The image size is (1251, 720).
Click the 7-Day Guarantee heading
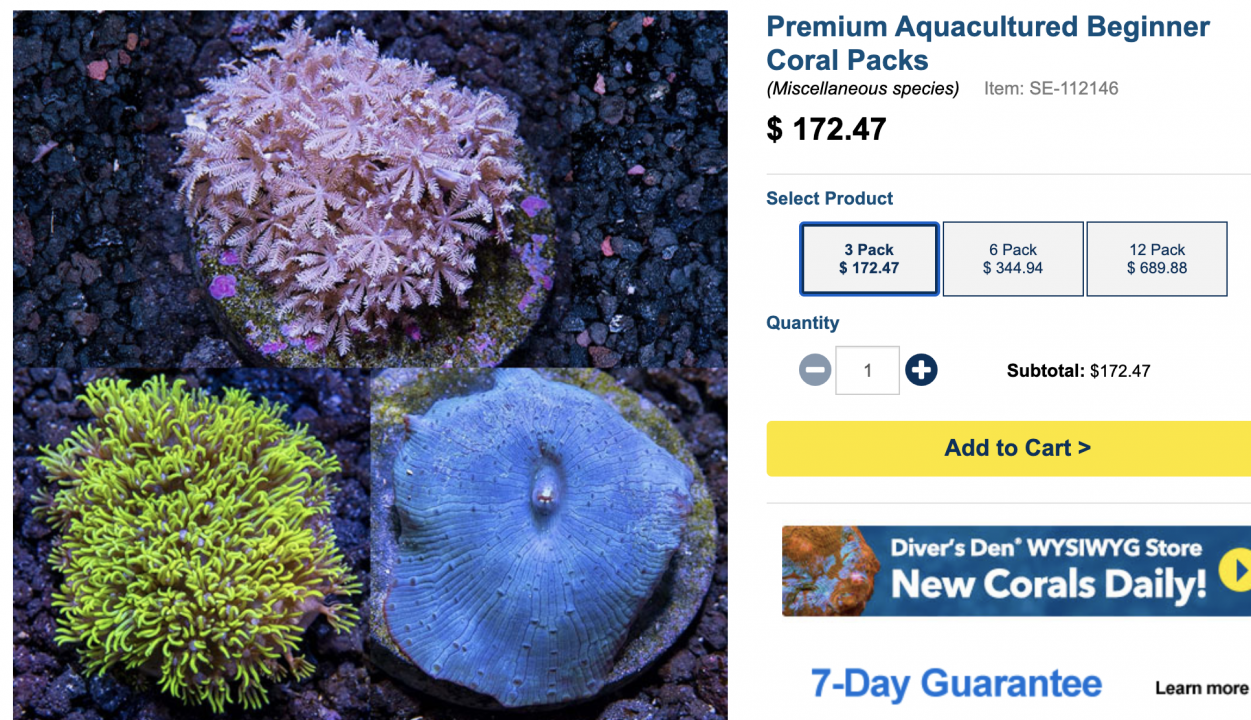coord(956,684)
